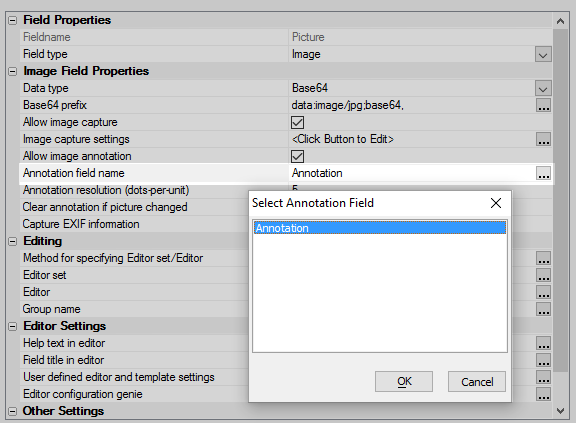This screenshot has height=423, width=576.
Task: Open Group name ellipsis button
Action: coord(543,309)
